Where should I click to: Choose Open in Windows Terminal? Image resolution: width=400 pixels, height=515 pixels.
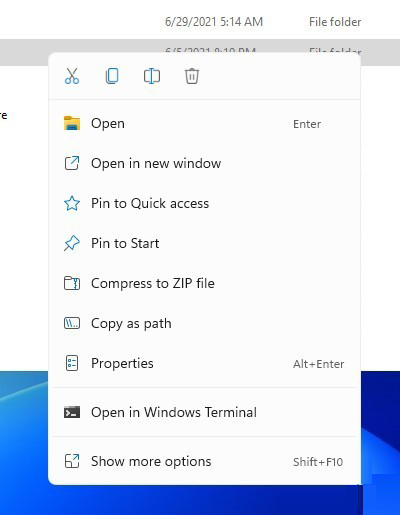204,412
